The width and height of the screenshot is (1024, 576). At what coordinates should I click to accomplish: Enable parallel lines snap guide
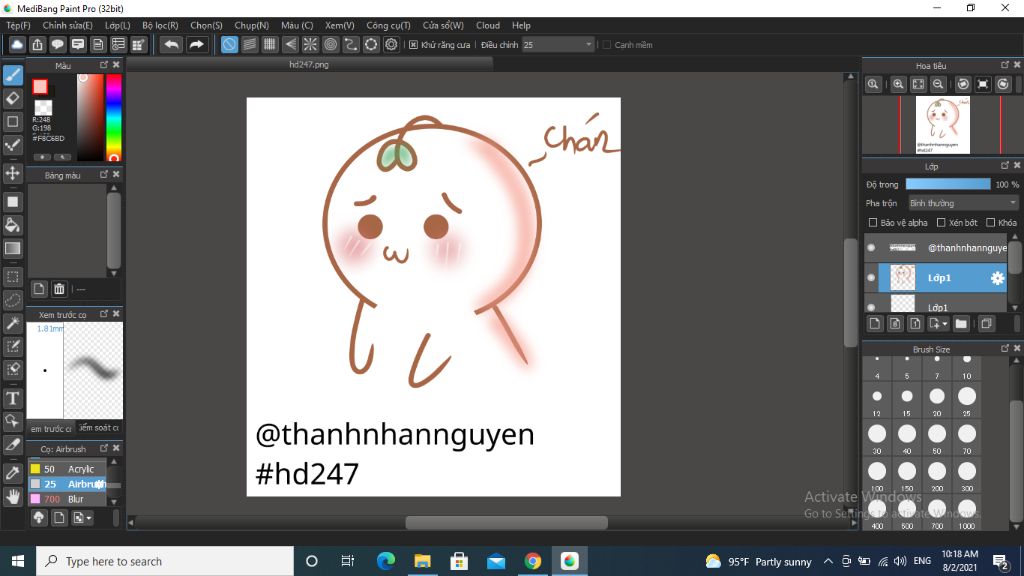[249, 44]
